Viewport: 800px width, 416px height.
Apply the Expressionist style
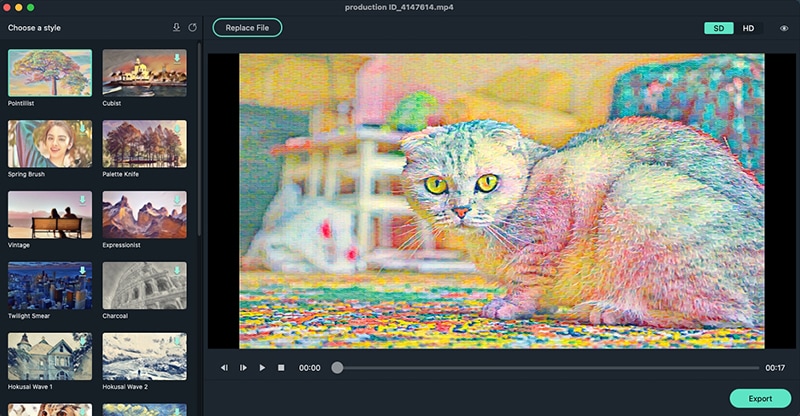pos(144,215)
